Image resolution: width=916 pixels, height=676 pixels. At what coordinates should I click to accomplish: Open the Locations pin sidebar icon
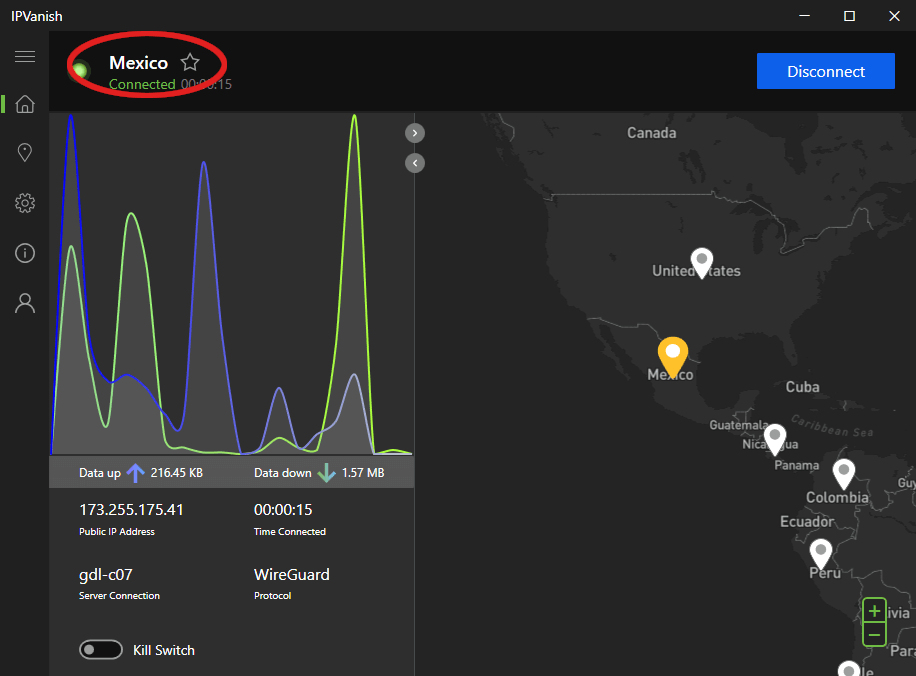(25, 152)
